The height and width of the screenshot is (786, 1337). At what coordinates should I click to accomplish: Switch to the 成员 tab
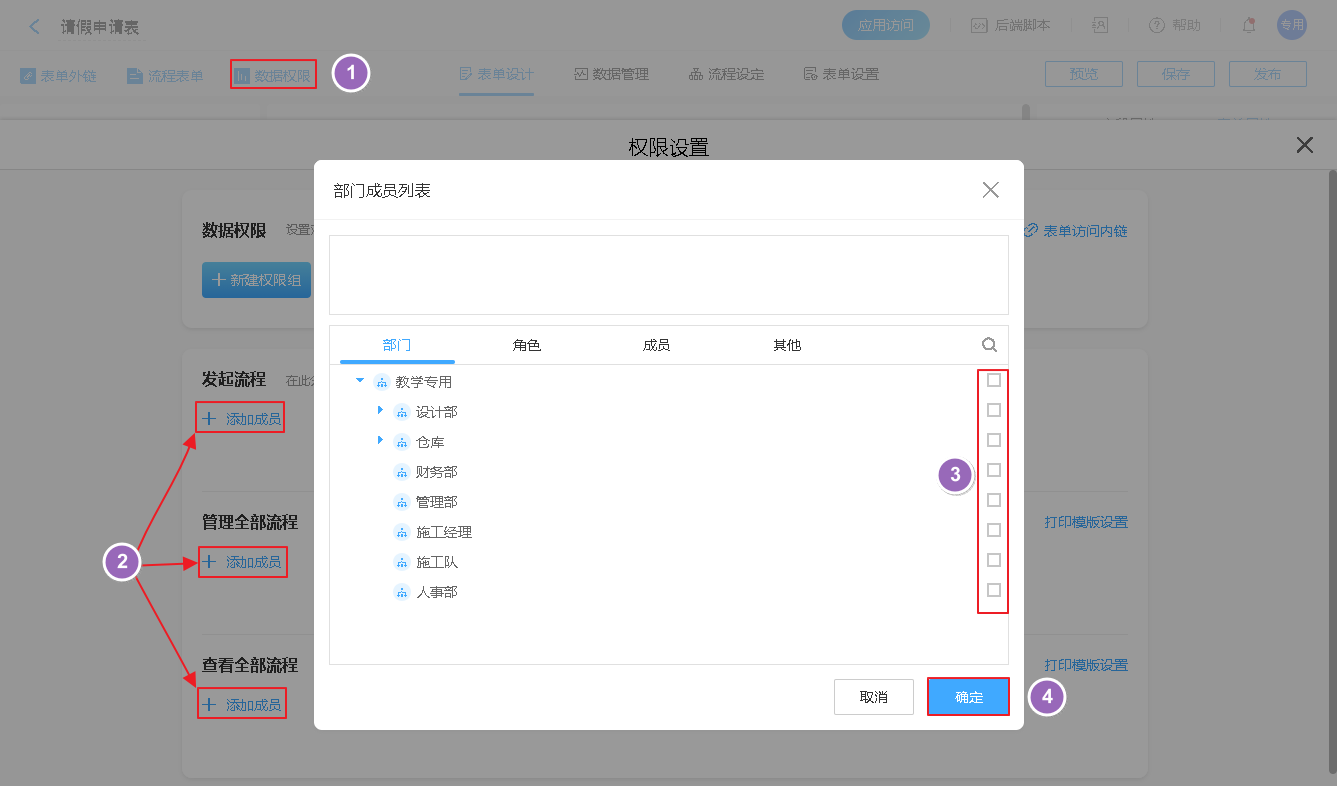click(x=656, y=345)
